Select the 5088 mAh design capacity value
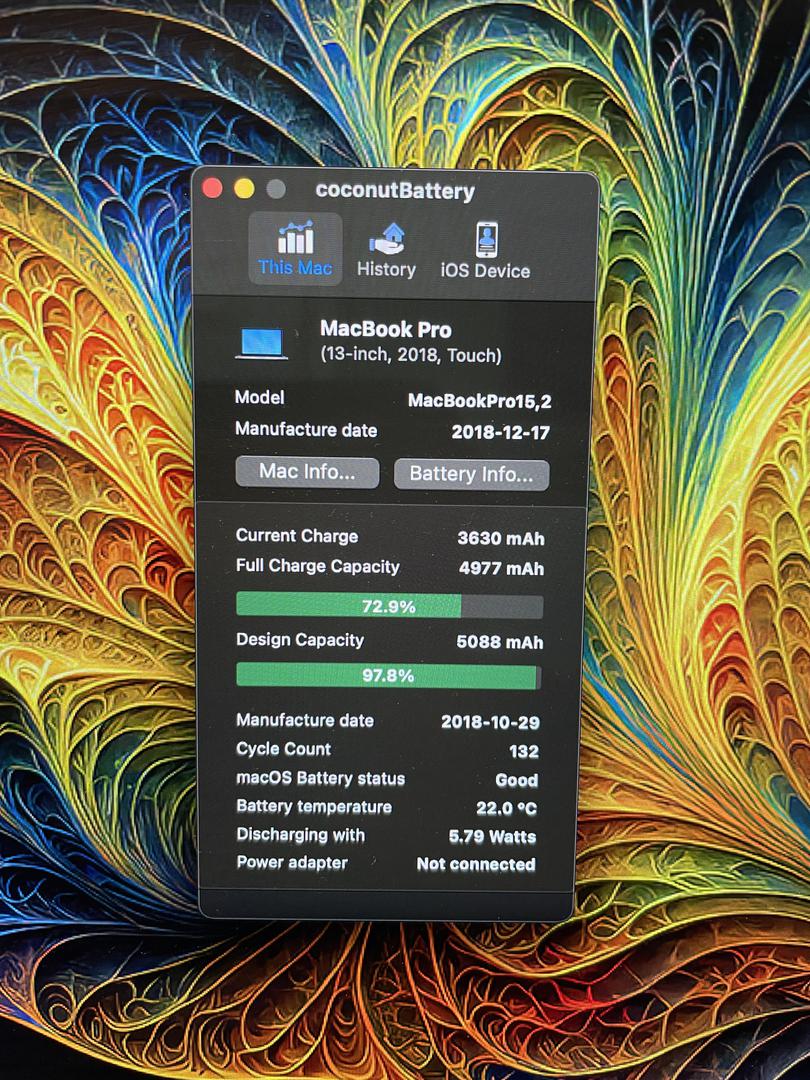810x1080 pixels. coord(500,643)
